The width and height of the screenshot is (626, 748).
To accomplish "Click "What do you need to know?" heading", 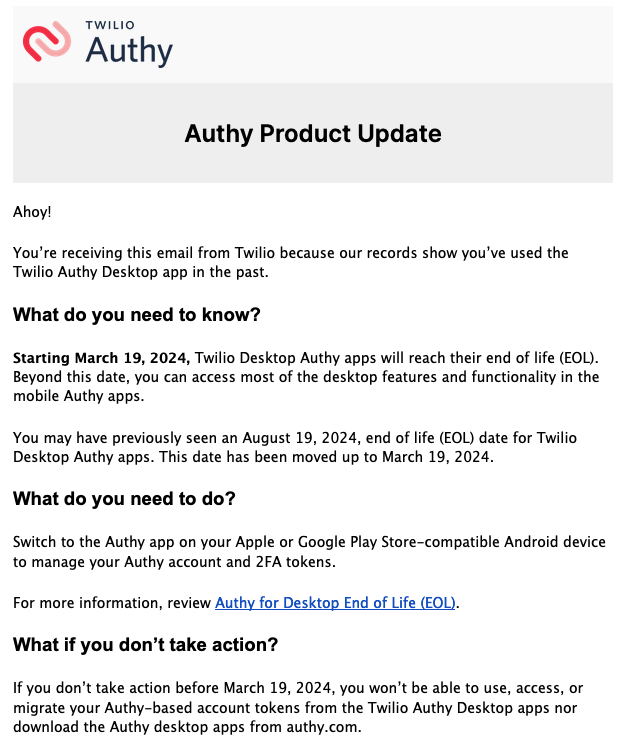I will (x=136, y=315).
